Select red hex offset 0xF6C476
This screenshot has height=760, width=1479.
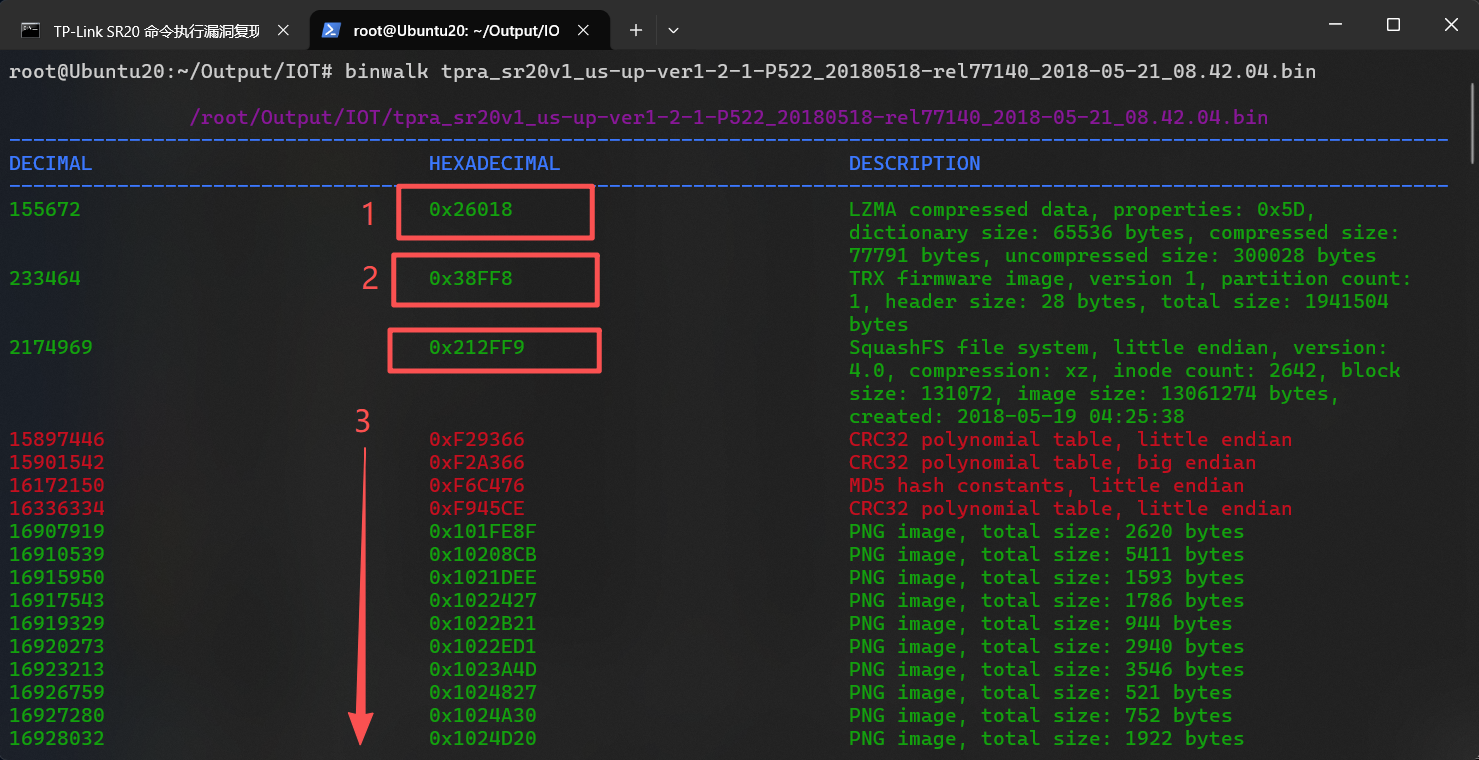pos(477,485)
